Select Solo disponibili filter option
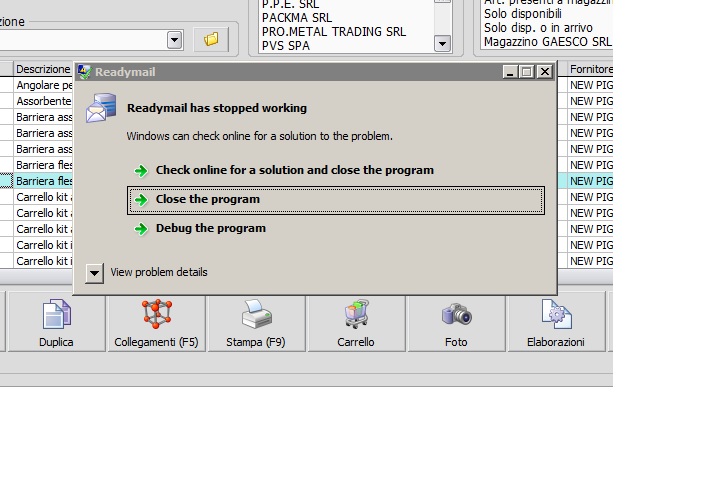The height and width of the screenshot is (497, 724). (x=523, y=14)
